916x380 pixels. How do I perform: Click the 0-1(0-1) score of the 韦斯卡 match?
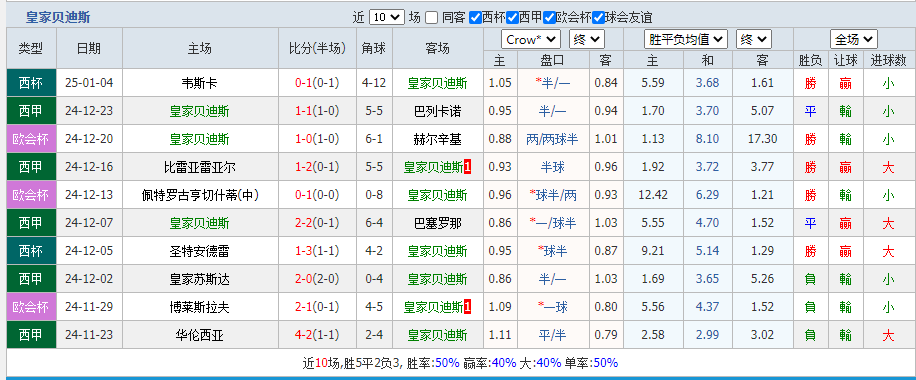point(317,83)
